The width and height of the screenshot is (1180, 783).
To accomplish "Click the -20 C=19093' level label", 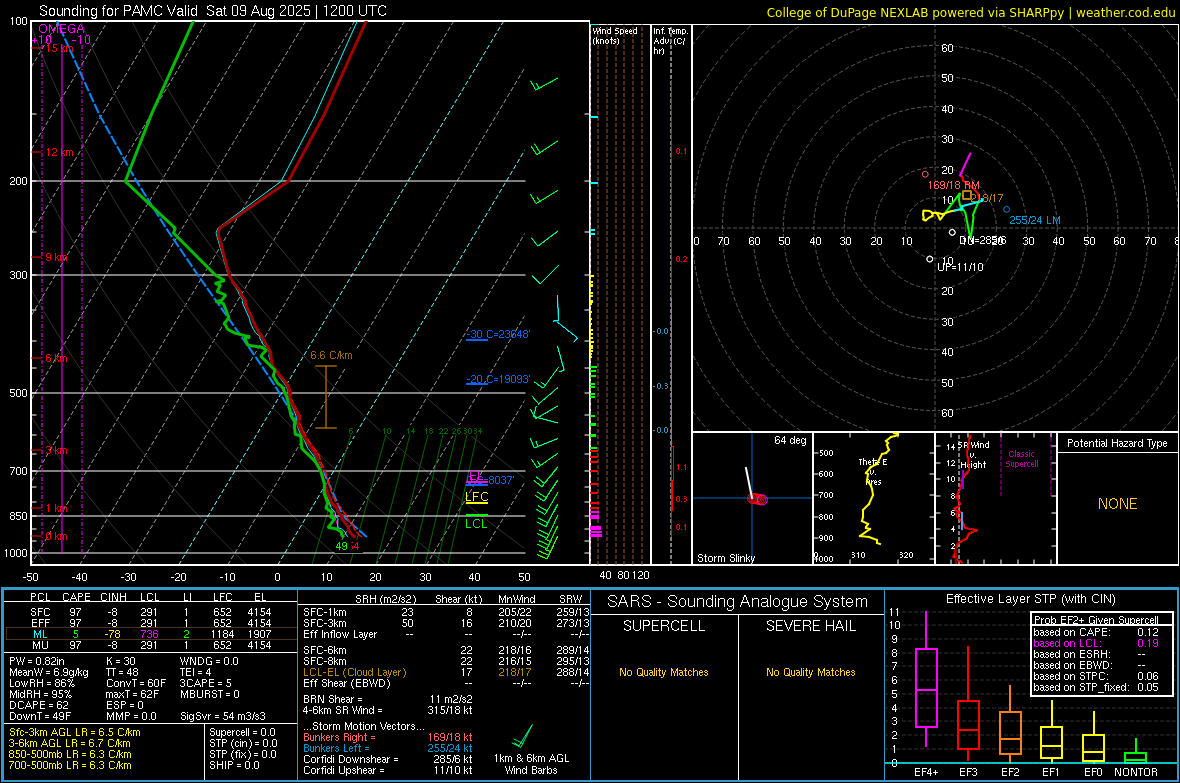I will (497, 379).
